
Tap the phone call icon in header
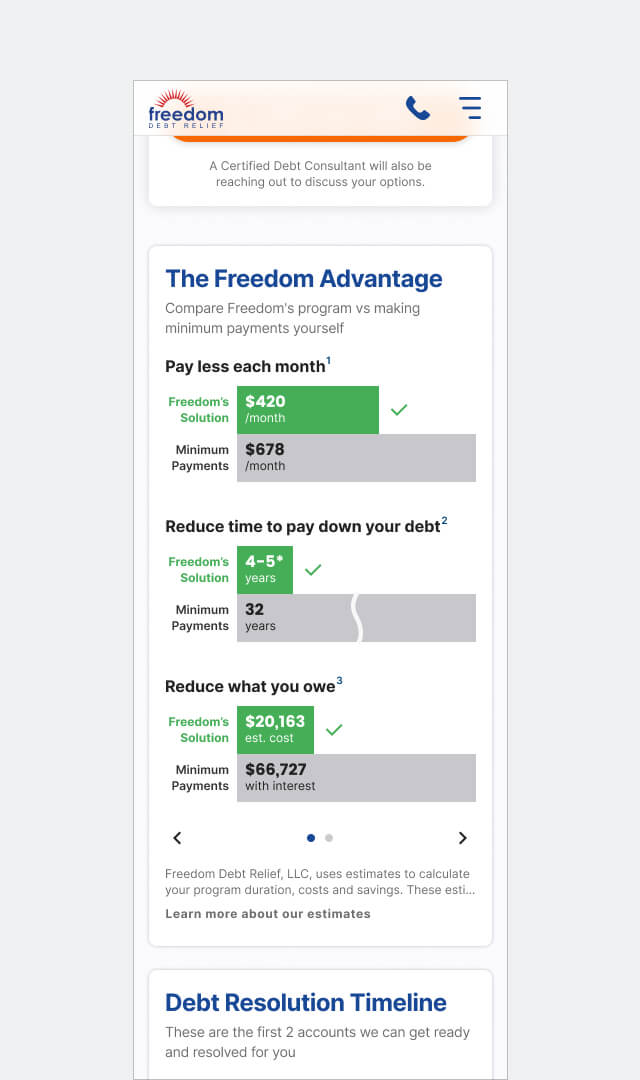point(417,108)
